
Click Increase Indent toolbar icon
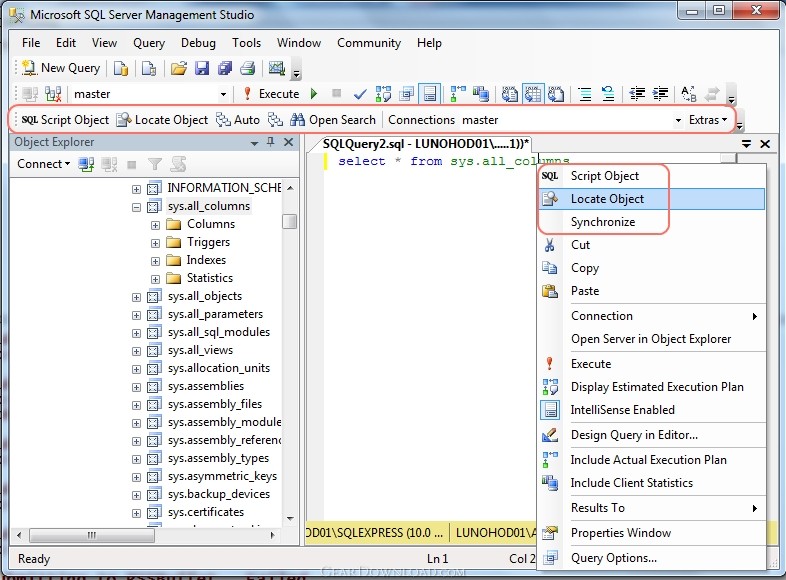tap(661, 94)
